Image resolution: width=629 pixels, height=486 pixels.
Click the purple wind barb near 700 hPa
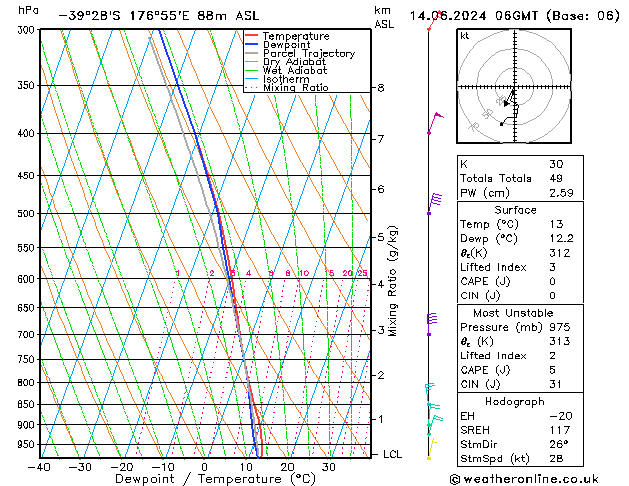point(432,324)
